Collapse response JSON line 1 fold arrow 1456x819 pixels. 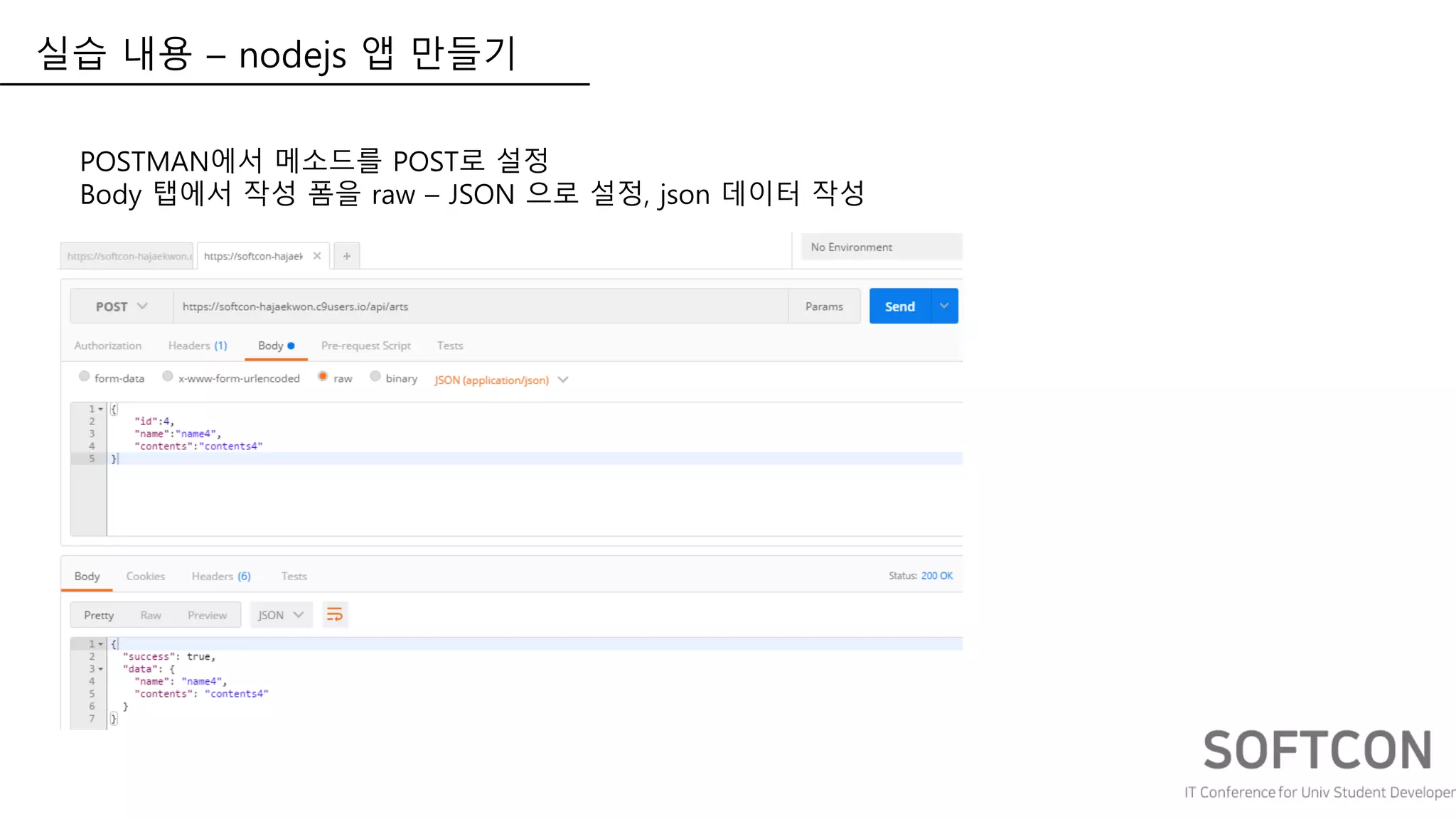tap(101, 644)
